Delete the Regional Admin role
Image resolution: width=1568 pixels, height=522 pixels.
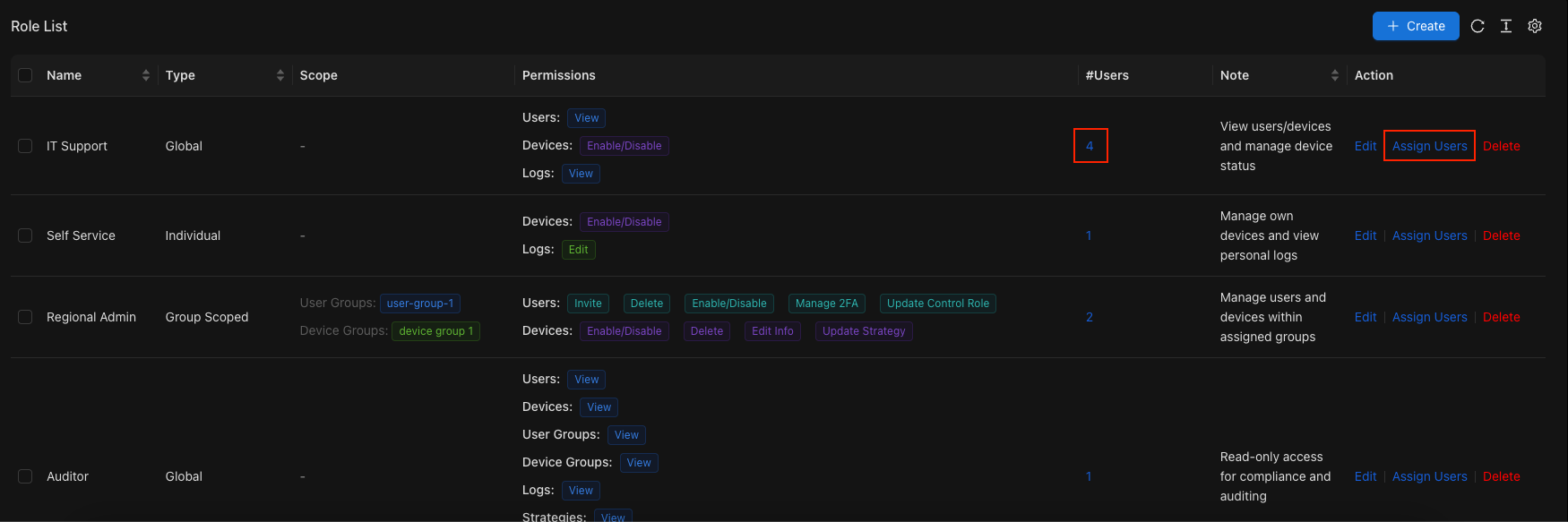1502,317
